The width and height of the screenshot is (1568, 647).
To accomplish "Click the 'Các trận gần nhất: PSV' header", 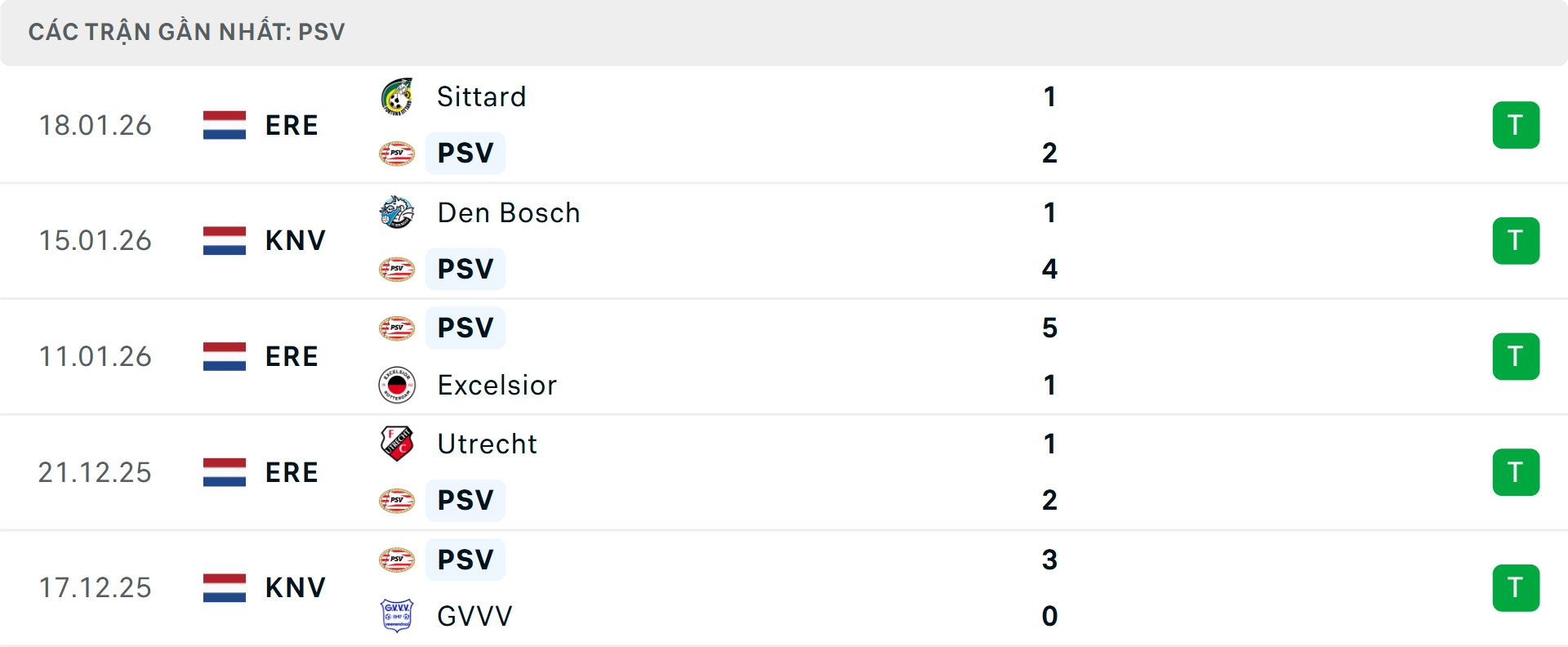I will click(x=187, y=33).
